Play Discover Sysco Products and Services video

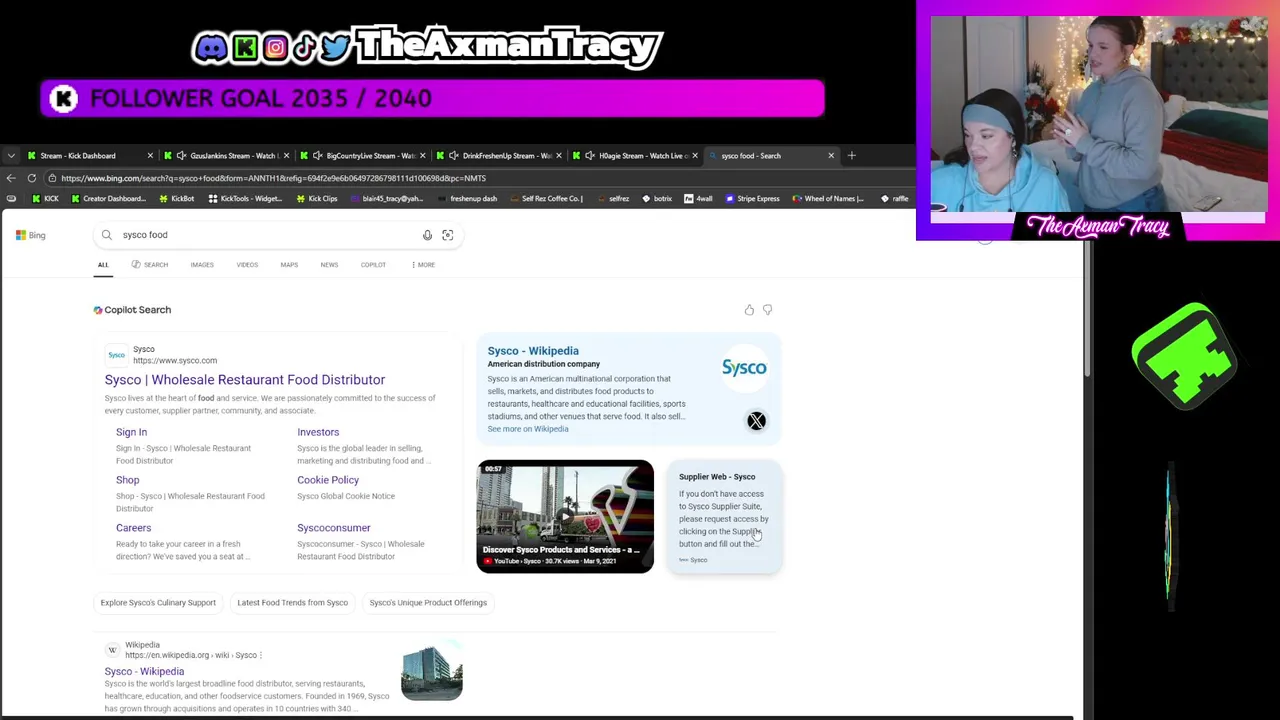565,516
